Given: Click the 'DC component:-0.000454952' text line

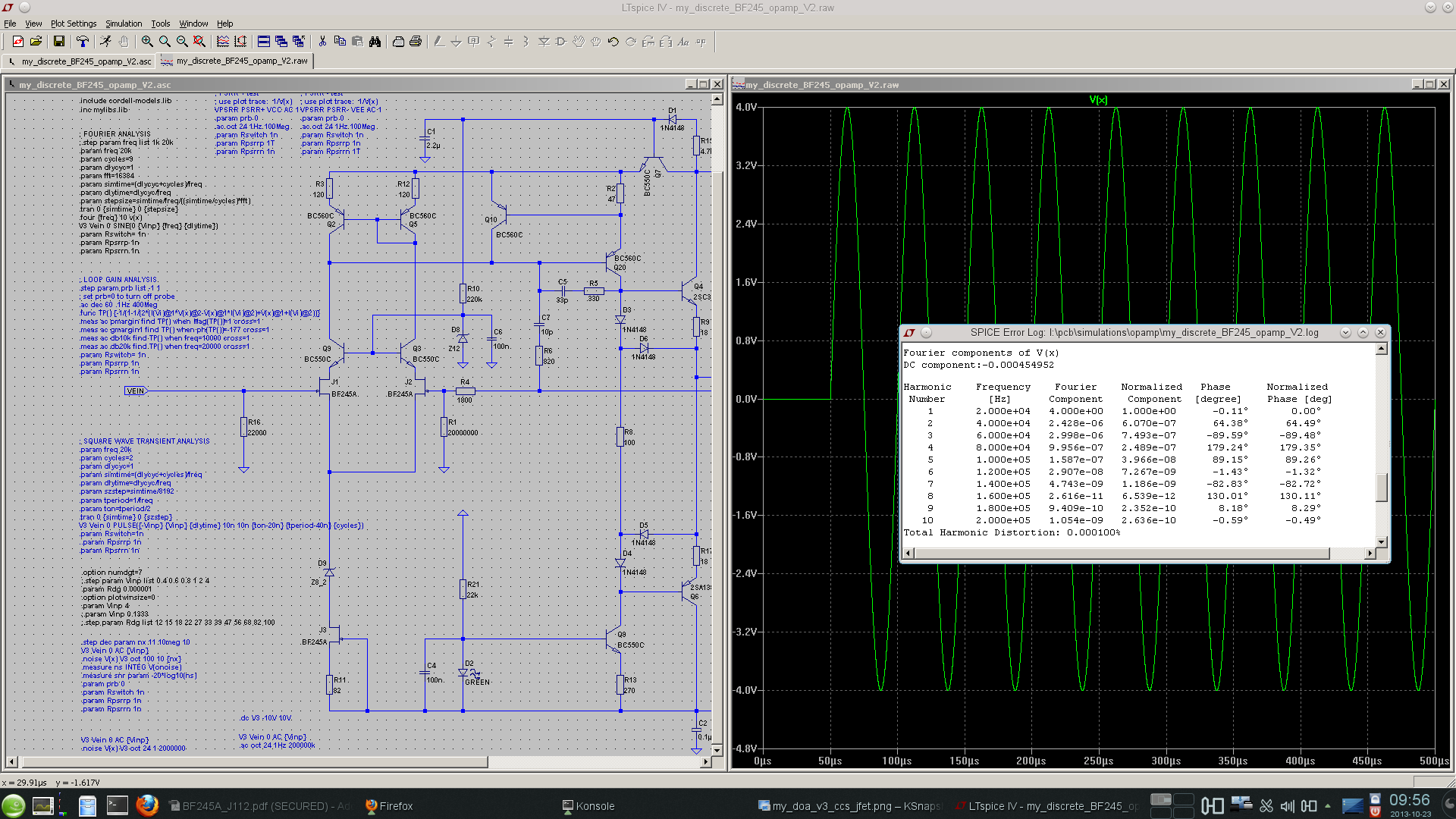Looking at the screenshot, I should click(x=978, y=365).
